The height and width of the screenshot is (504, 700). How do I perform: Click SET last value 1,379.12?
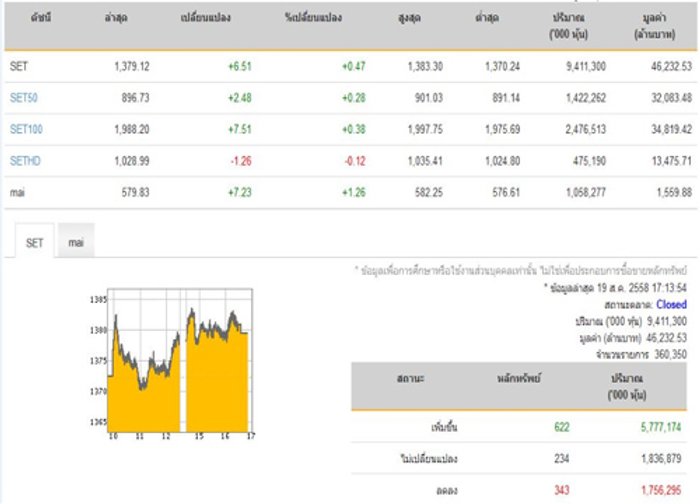coord(132,67)
